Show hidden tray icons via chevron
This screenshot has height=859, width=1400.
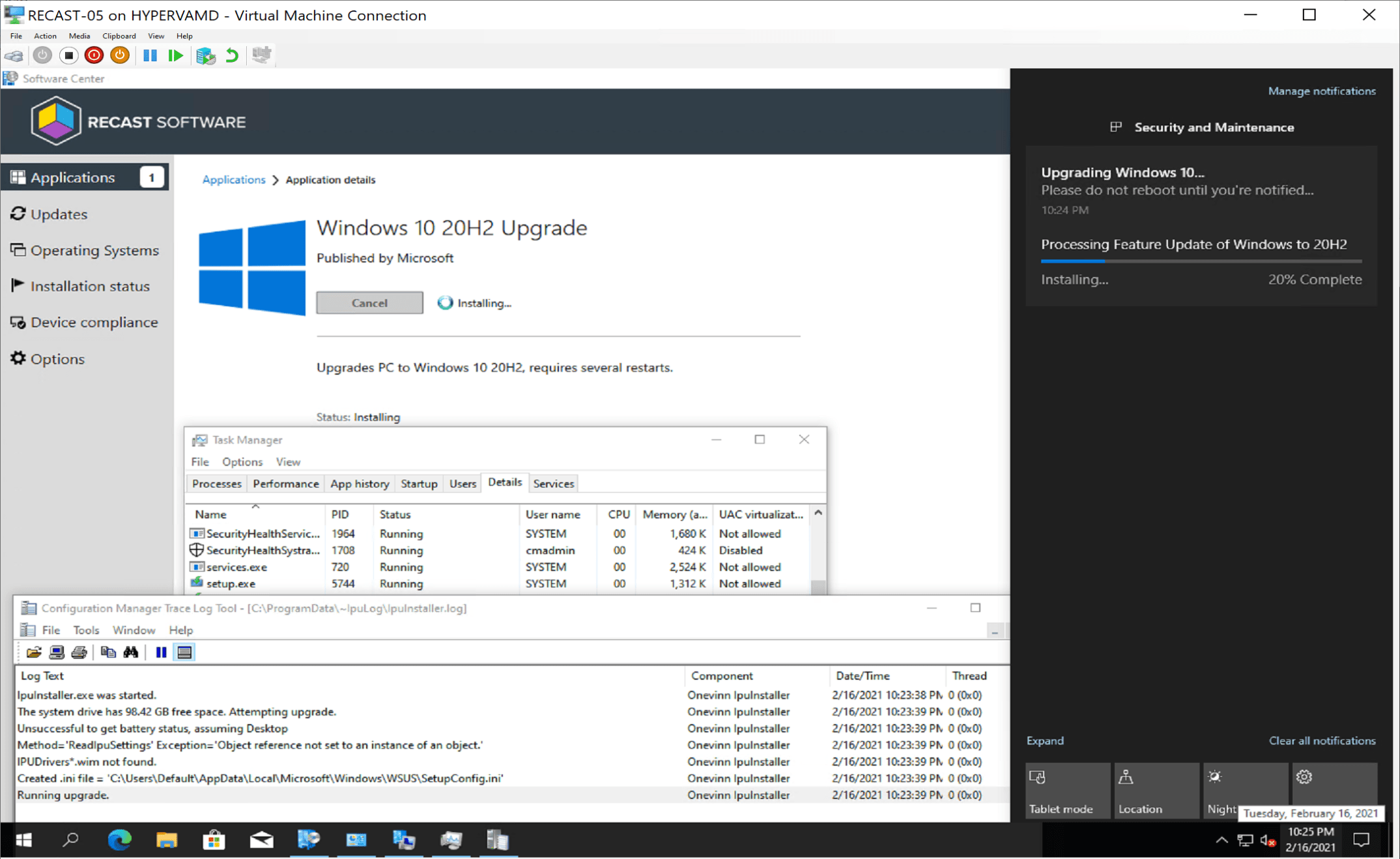point(1221,840)
